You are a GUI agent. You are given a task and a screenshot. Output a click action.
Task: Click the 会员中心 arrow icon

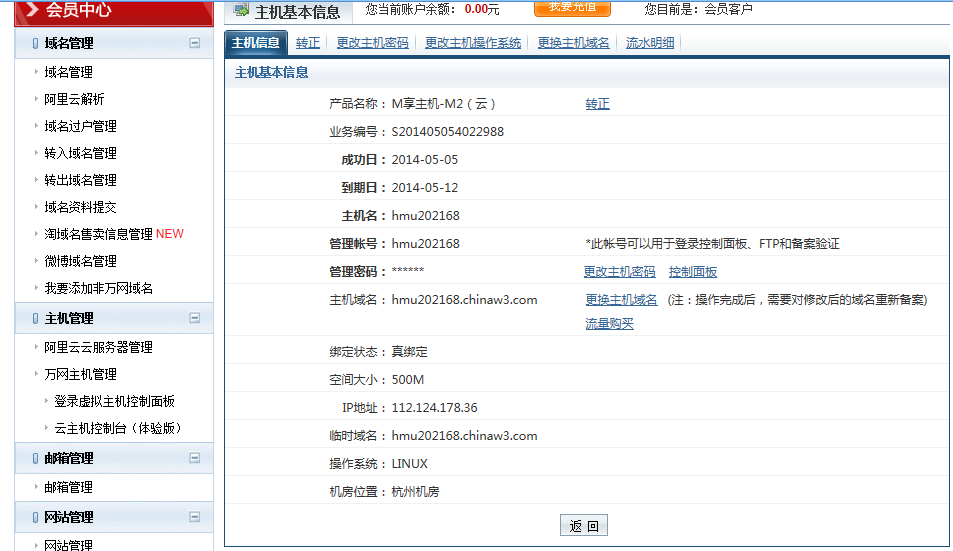coord(32,10)
